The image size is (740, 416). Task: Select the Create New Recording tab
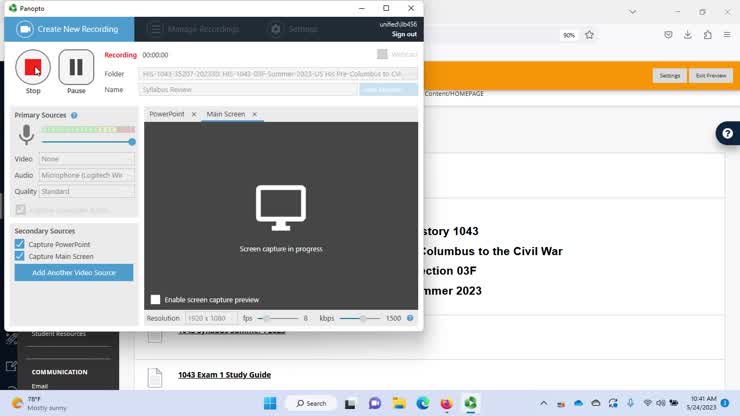pyautogui.click(x=70, y=29)
